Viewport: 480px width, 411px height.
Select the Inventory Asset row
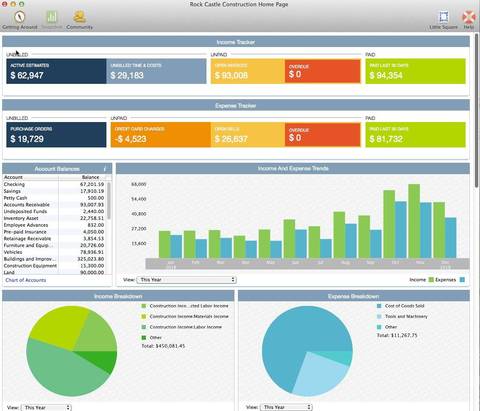[54, 218]
